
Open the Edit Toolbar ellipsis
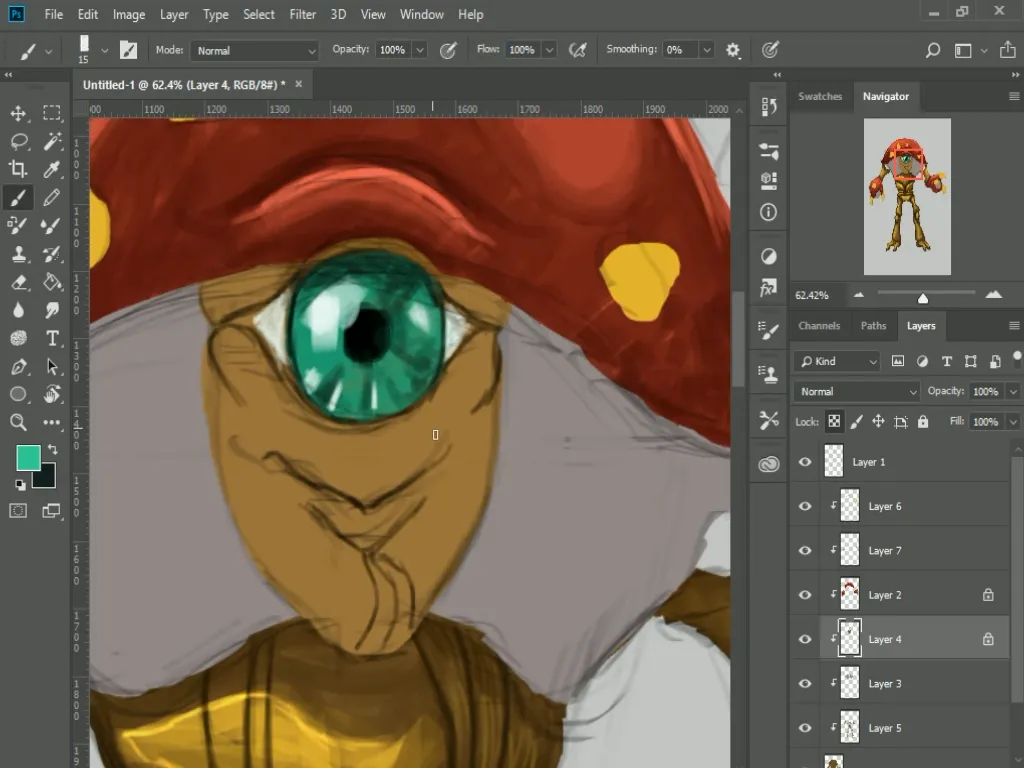pos(52,423)
